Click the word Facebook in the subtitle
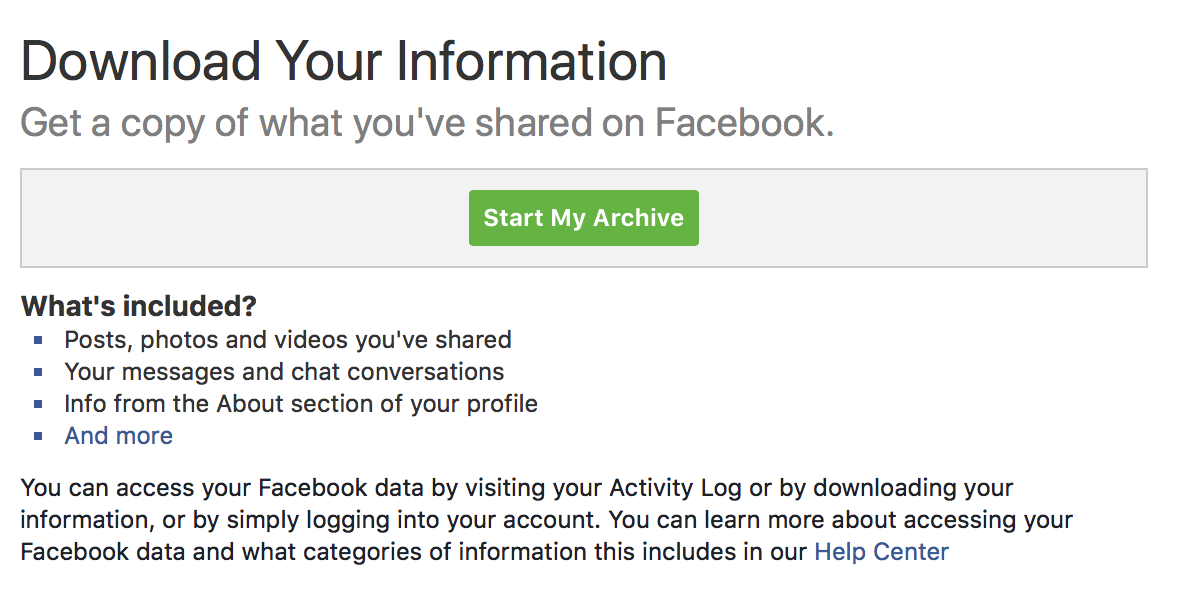 (743, 123)
